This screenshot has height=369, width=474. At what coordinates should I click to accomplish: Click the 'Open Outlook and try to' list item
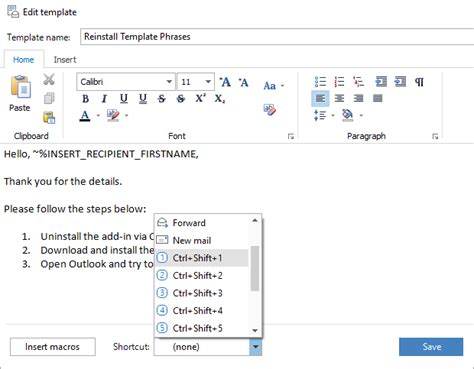(x=97, y=264)
